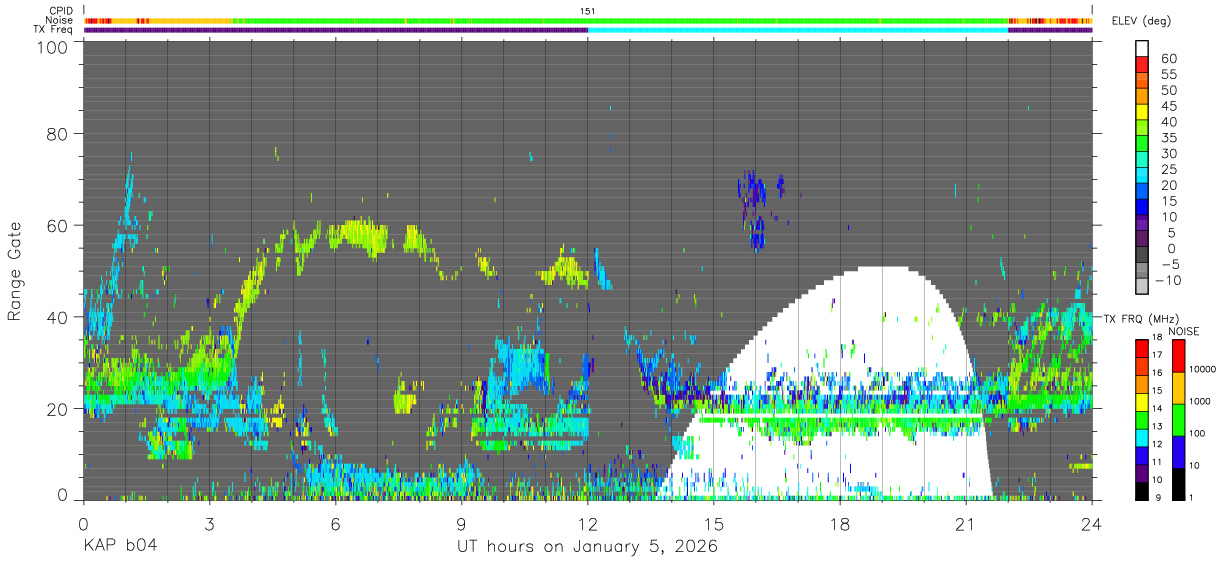Select the 6 hour mark on UT axis

coord(335,523)
